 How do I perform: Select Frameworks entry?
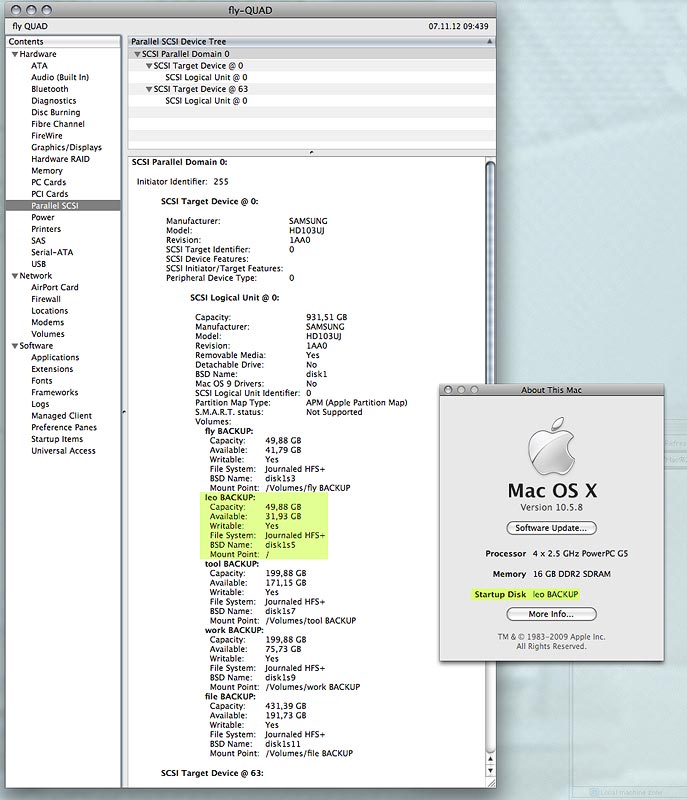tap(55, 392)
